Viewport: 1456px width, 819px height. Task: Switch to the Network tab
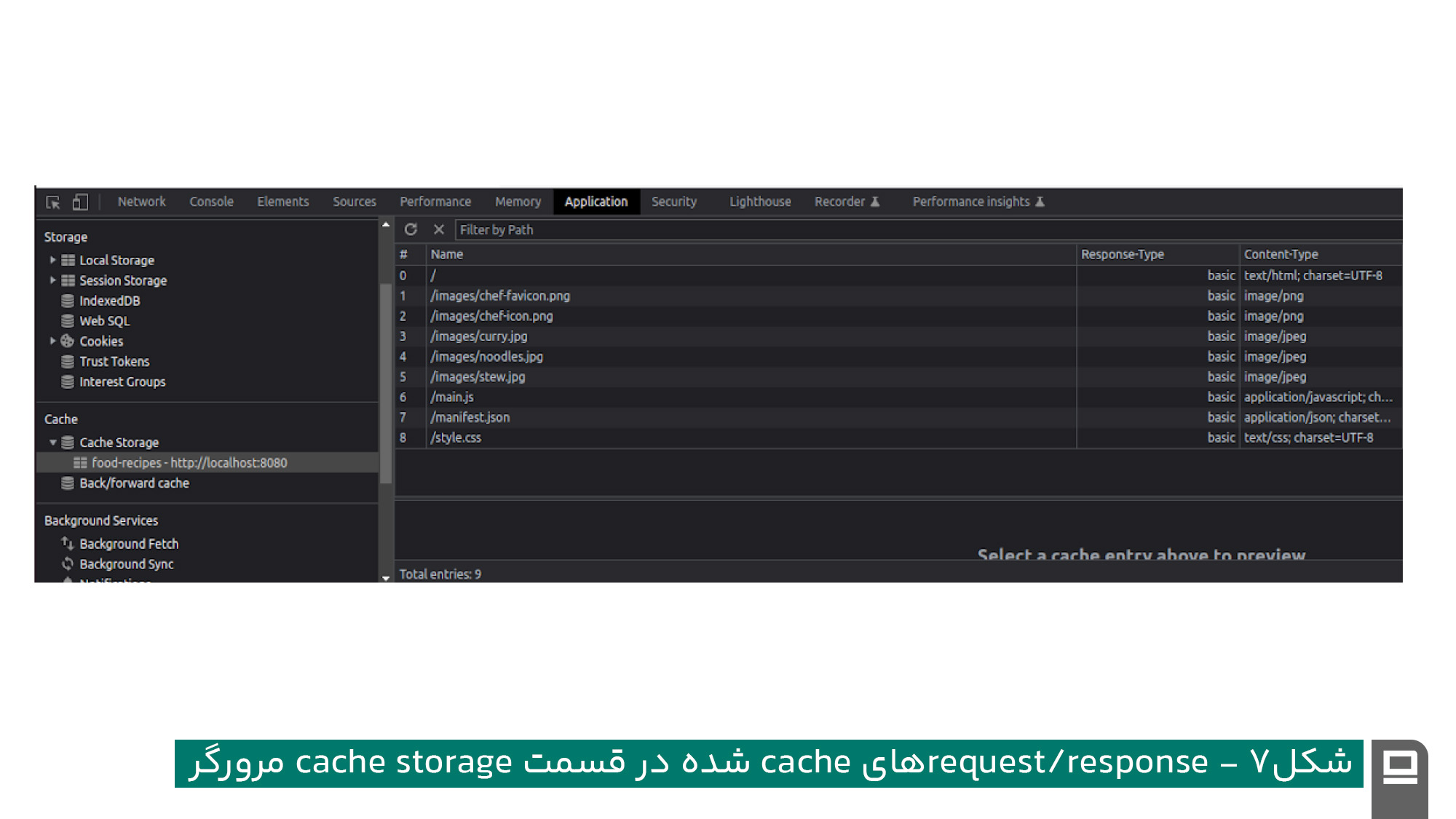141,202
